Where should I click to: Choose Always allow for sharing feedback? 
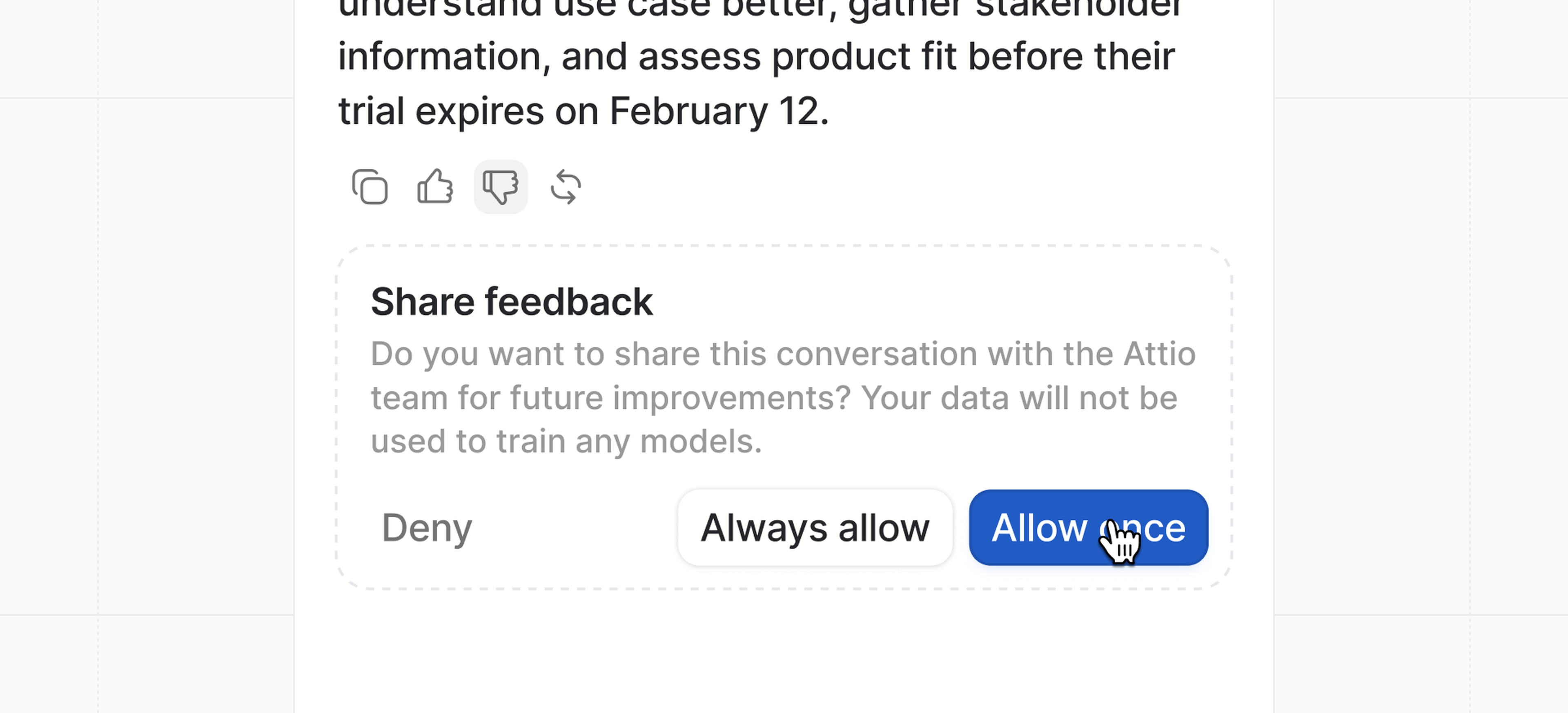tap(815, 528)
